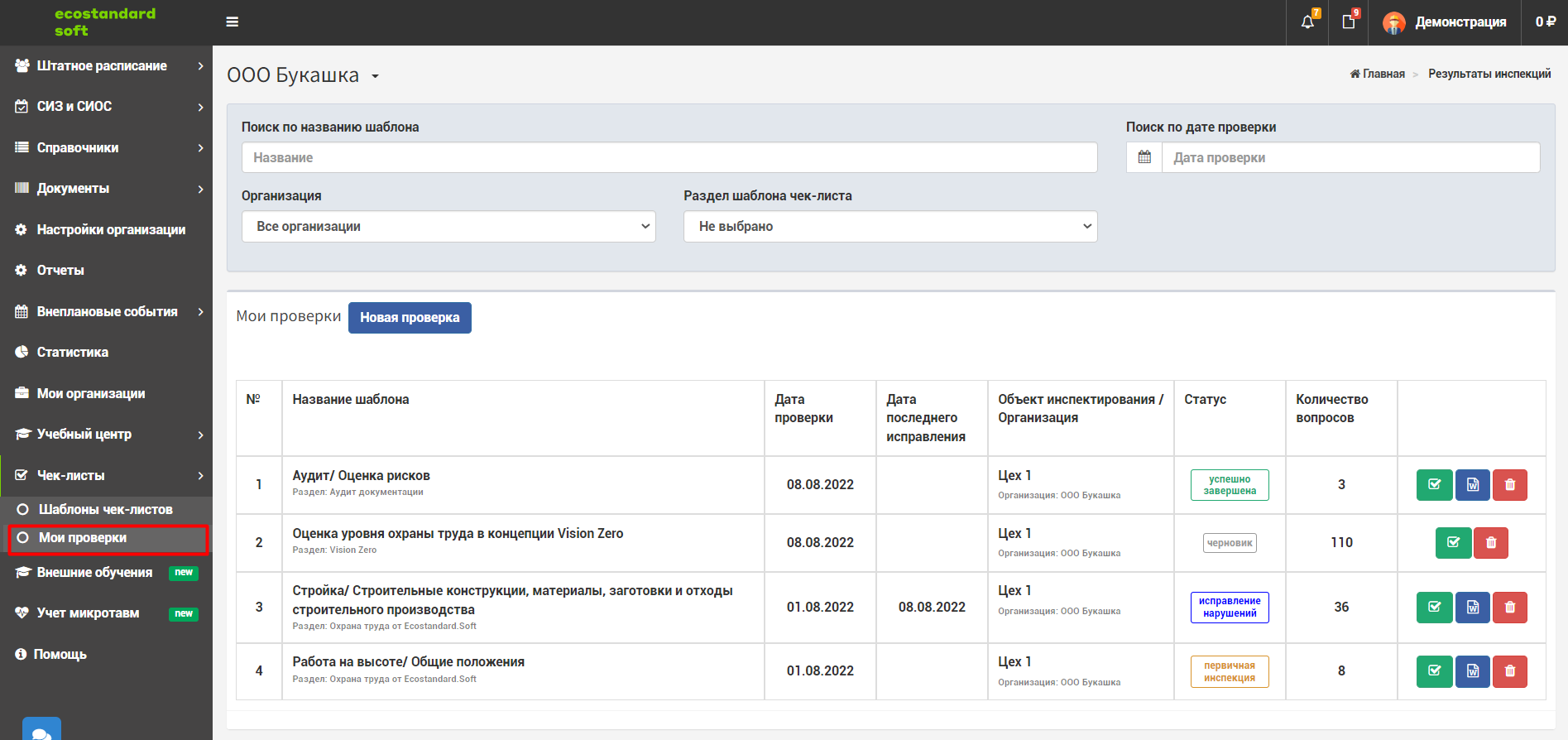Open the bell notifications icon

point(1307,22)
